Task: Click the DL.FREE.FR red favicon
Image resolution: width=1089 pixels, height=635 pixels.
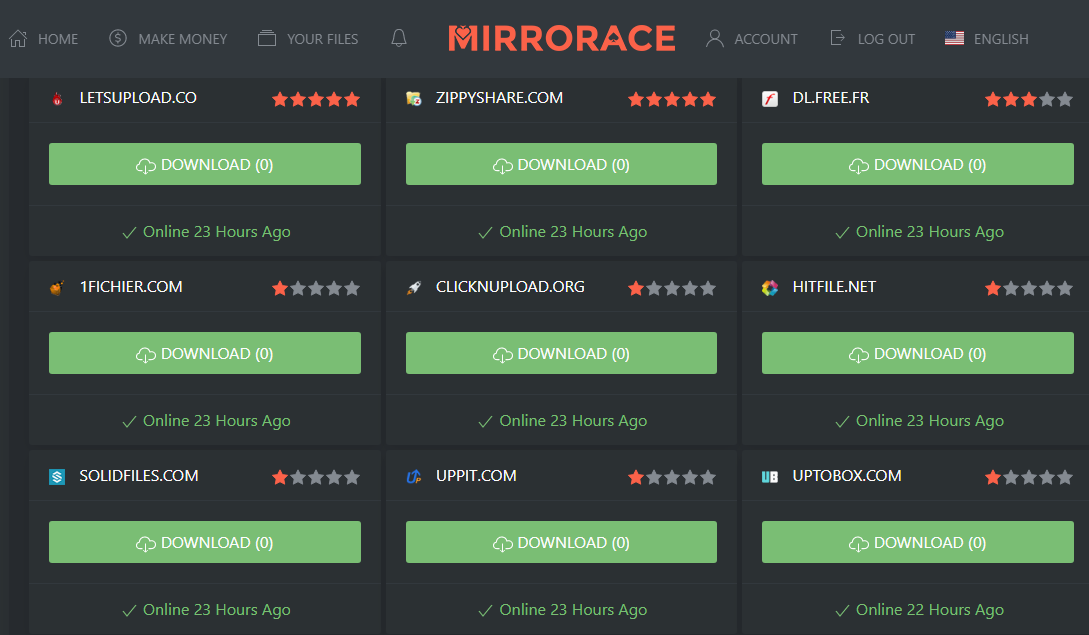Action: [770, 98]
